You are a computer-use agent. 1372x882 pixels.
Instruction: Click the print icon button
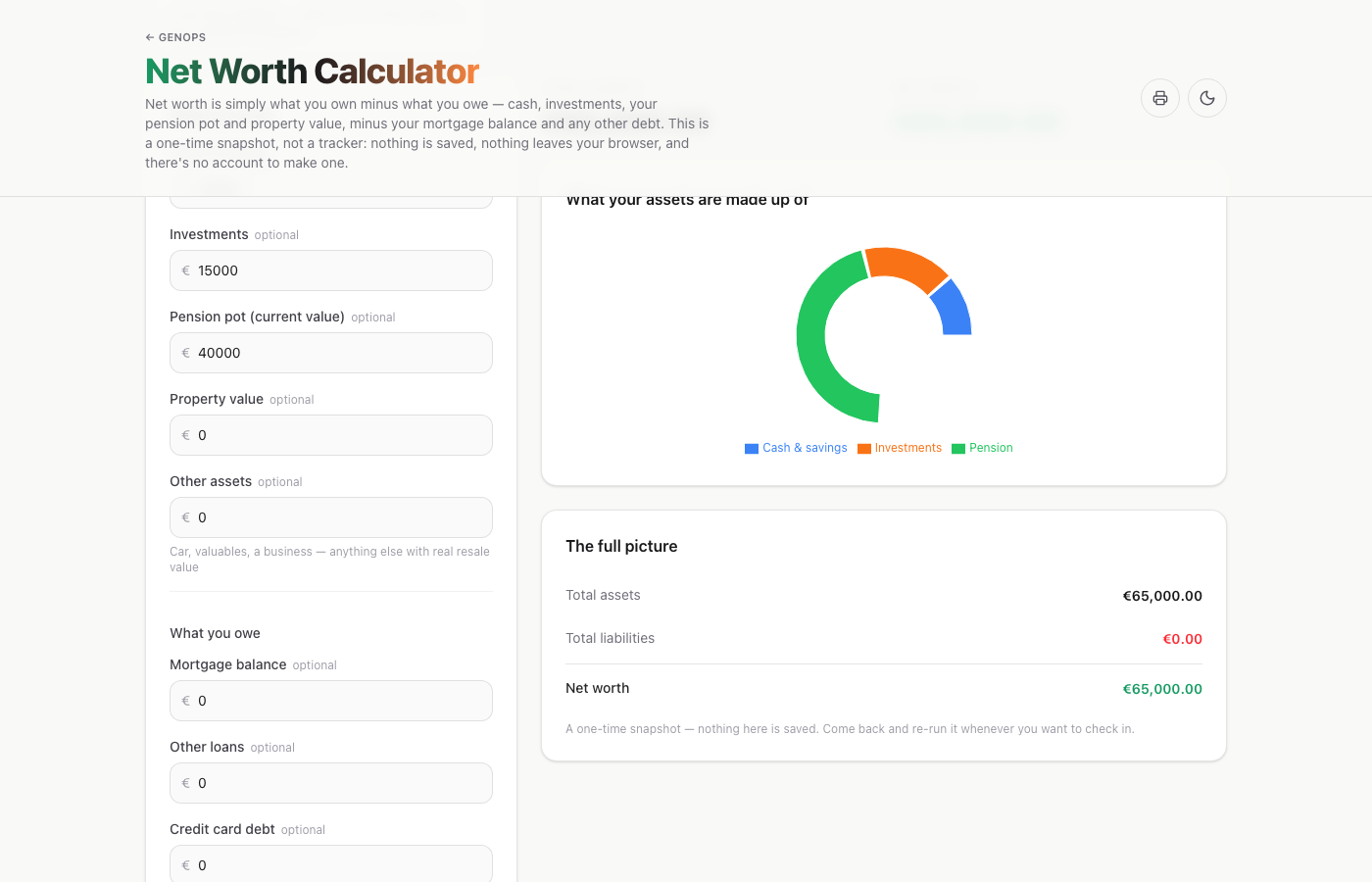[x=1160, y=98]
